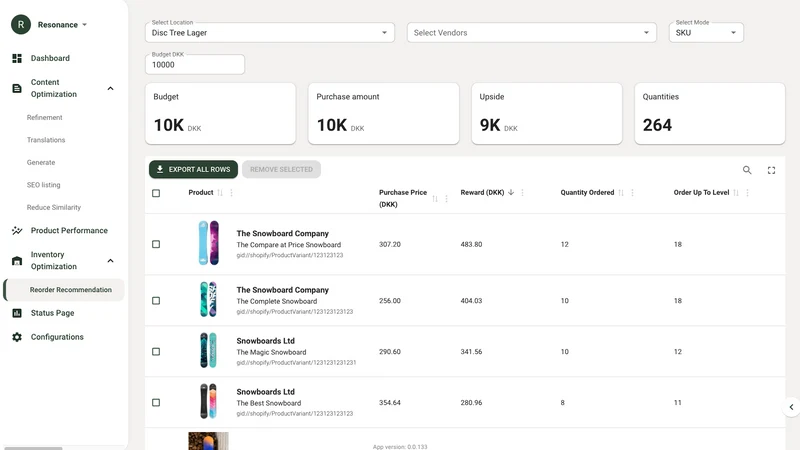The width and height of the screenshot is (800, 450).
Task: Click the Configurations gear icon
Action: [x=17, y=337]
